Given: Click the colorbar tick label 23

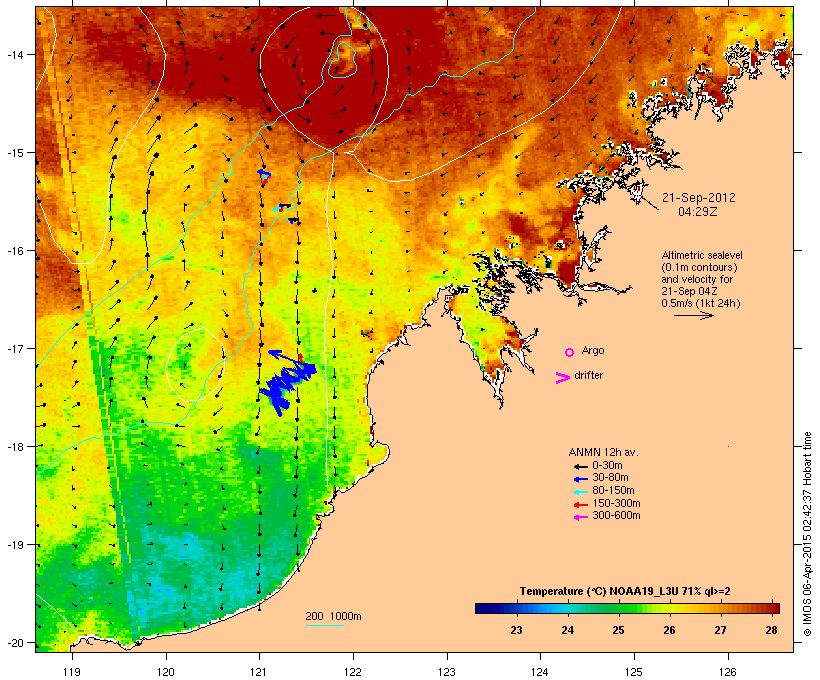Looking at the screenshot, I should point(516,630).
